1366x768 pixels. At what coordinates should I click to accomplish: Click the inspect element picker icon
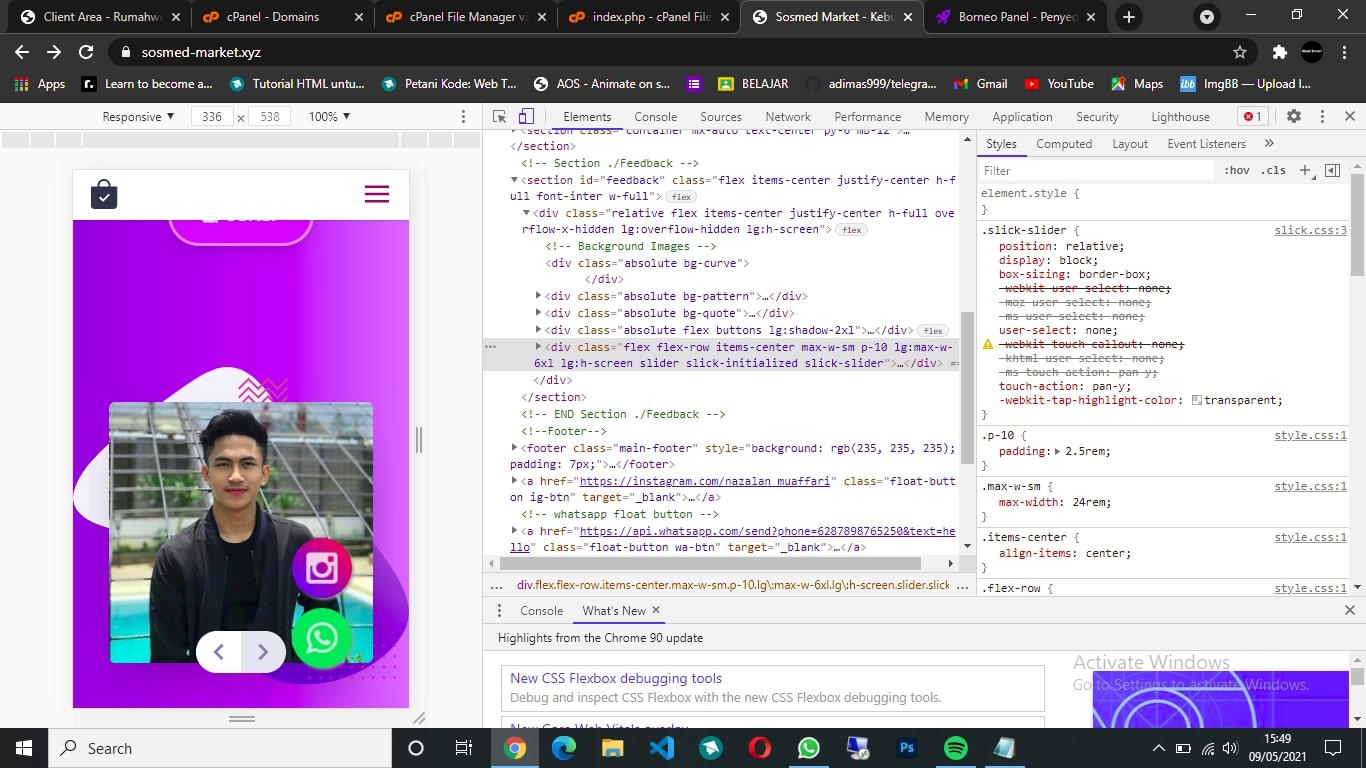(x=500, y=117)
